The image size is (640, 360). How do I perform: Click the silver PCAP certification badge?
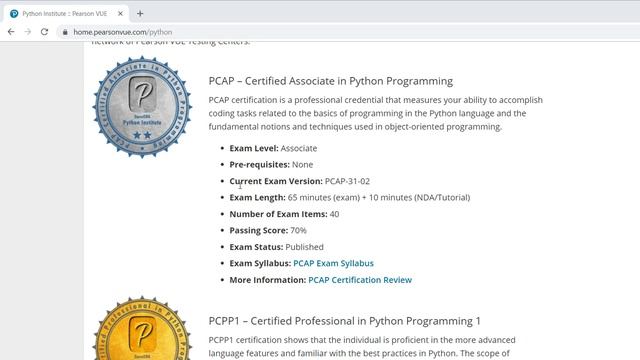[142, 107]
